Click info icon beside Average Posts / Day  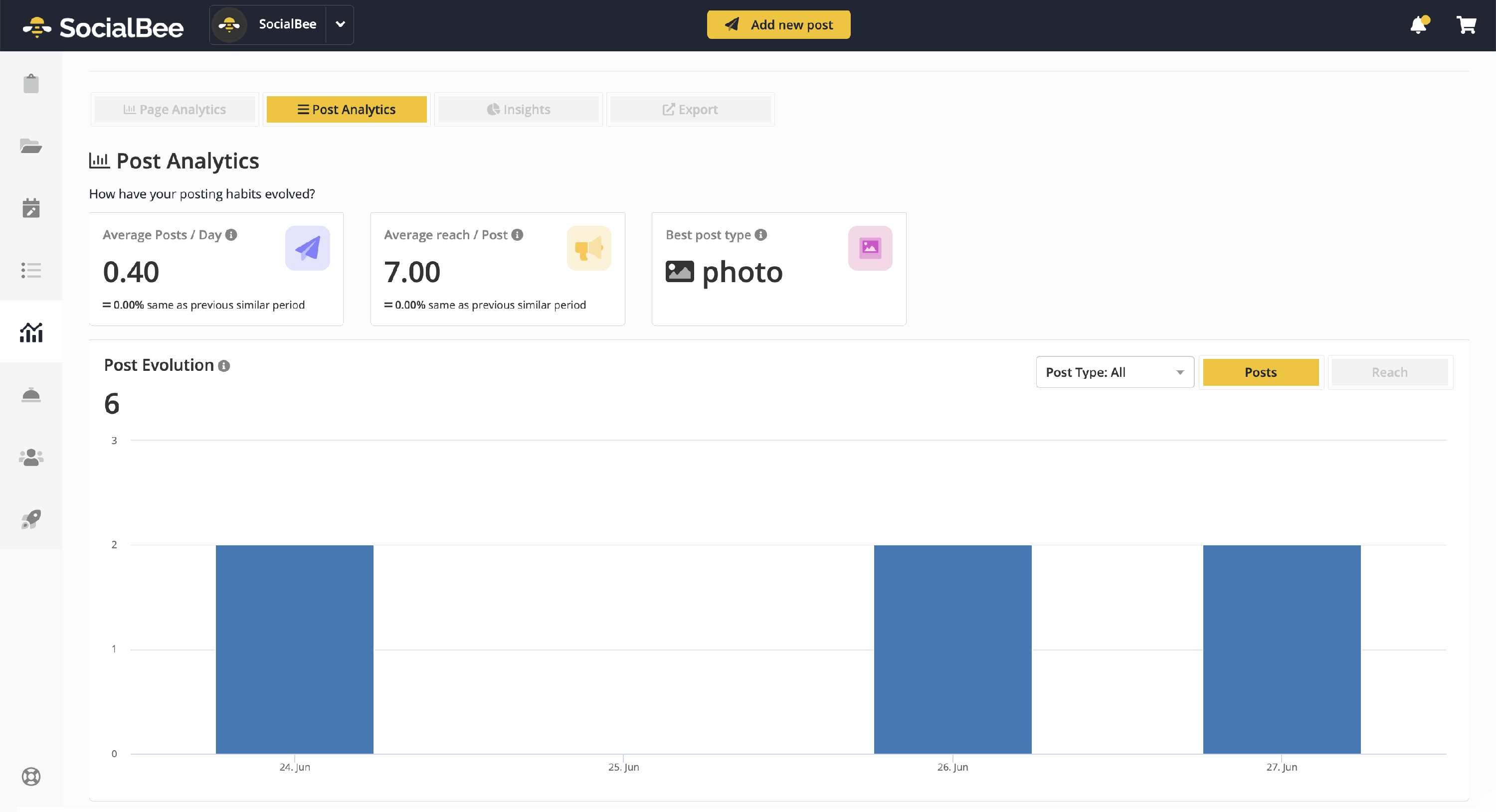point(231,234)
